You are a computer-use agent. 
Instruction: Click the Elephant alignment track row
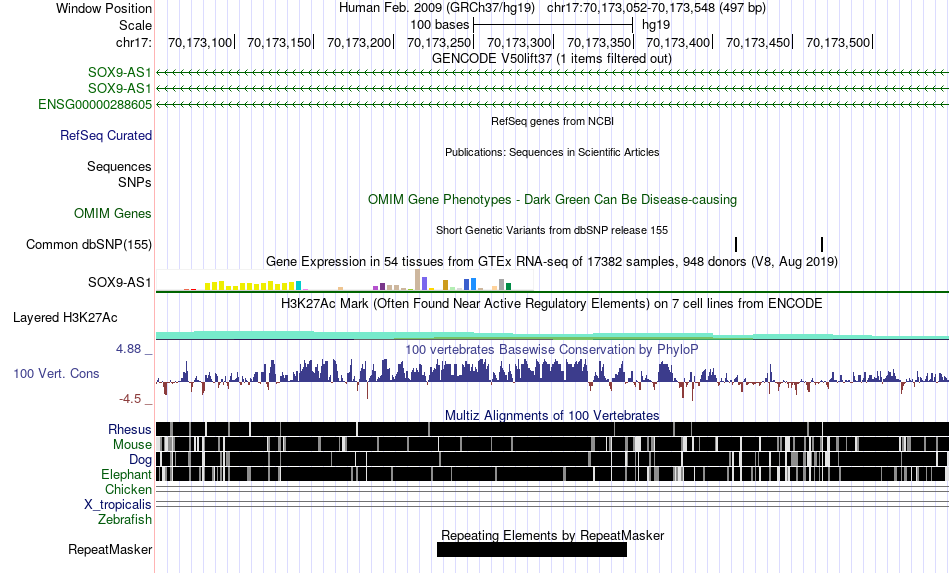point(553,474)
